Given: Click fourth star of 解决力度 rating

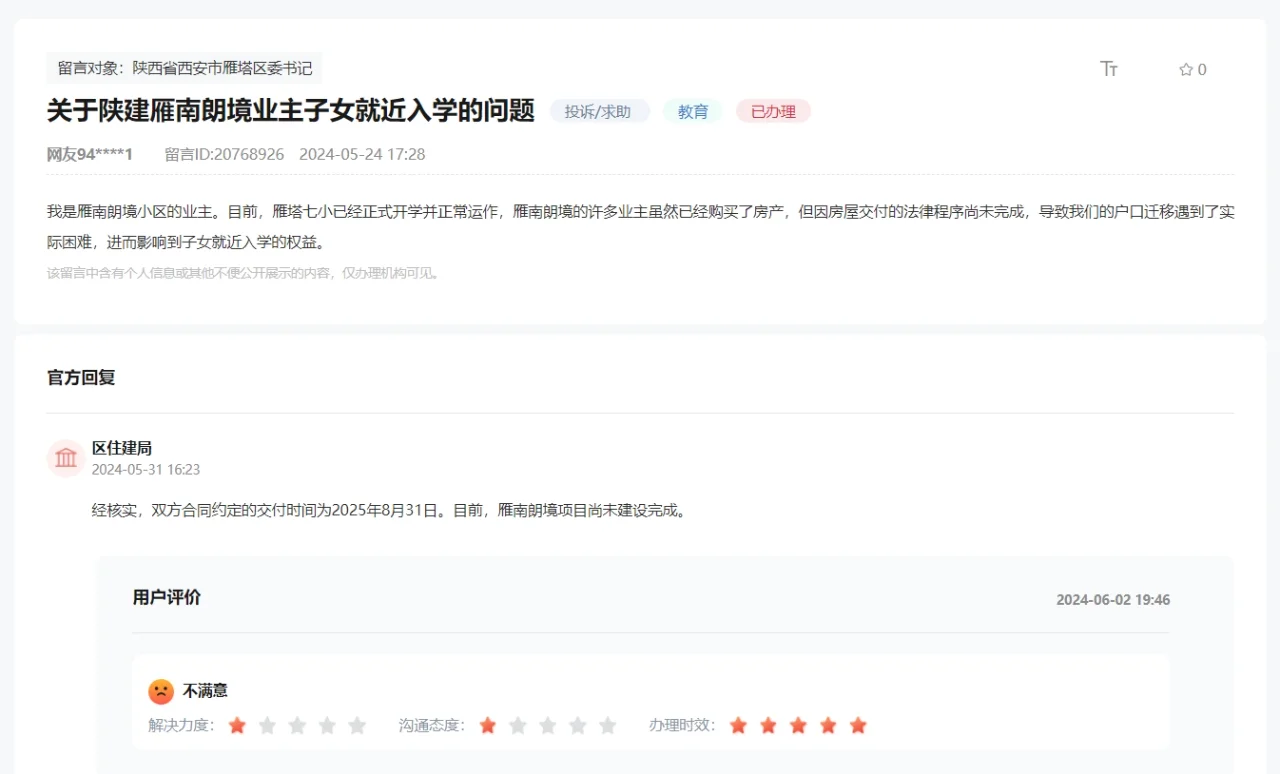Looking at the screenshot, I should tap(327, 725).
